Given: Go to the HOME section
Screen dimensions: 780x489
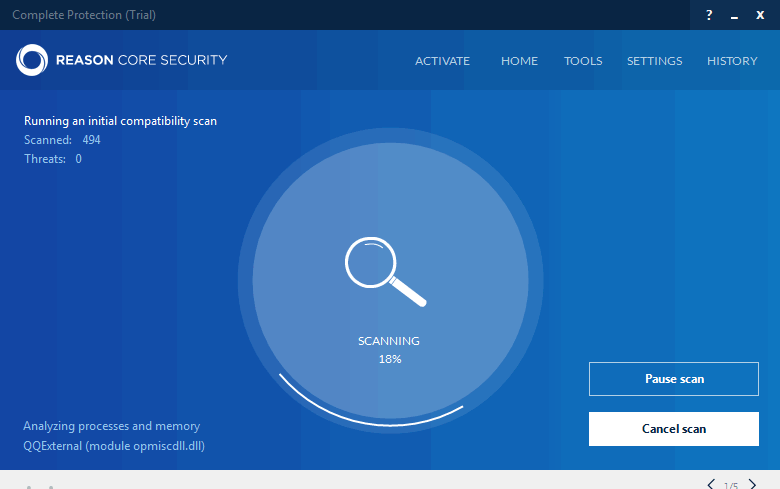Looking at the screenshot, I should pyautogui.click(x=519, y=61).
